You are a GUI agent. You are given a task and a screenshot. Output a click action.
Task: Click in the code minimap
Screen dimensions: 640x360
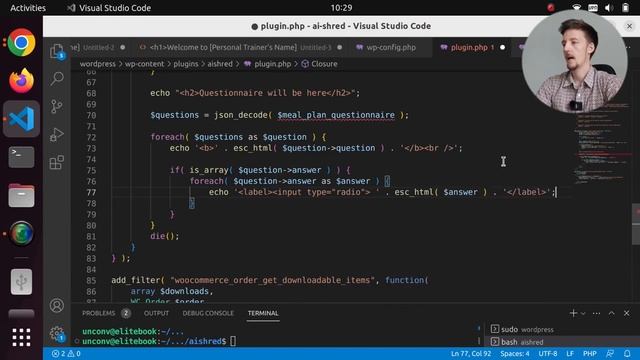coord(601,143)
